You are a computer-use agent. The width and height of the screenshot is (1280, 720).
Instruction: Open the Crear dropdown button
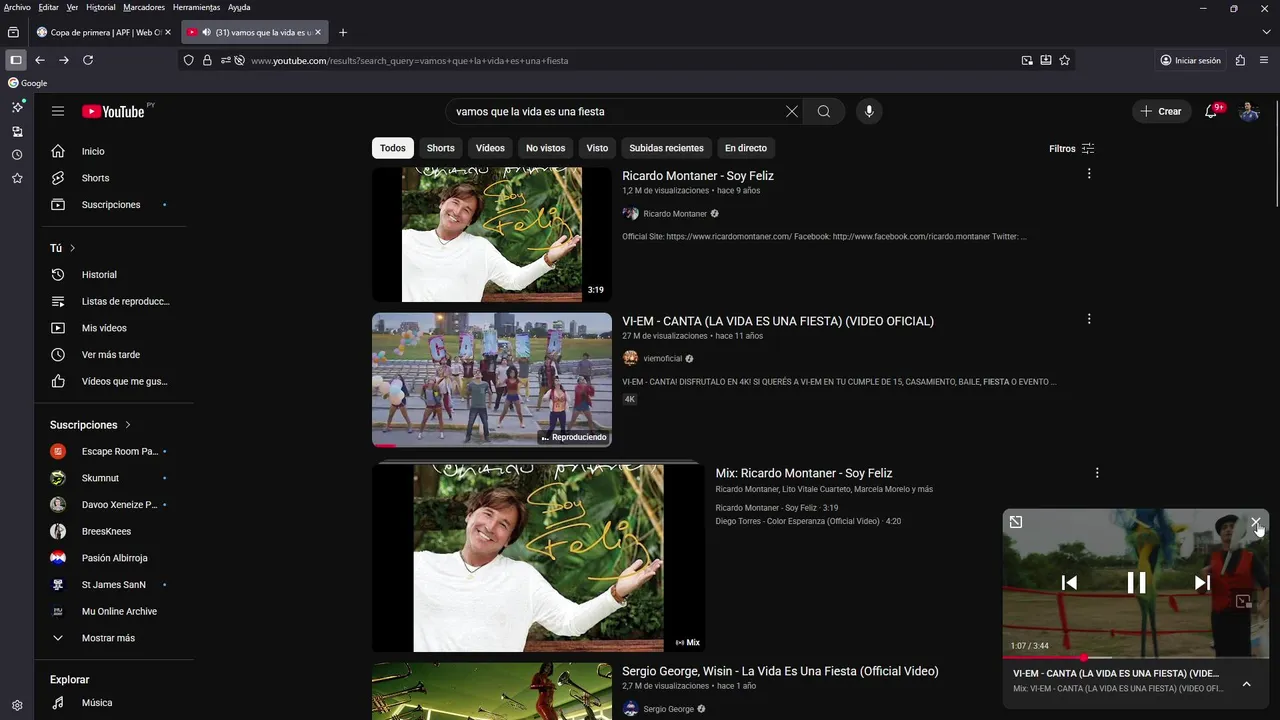click(x=1161, y=111)
